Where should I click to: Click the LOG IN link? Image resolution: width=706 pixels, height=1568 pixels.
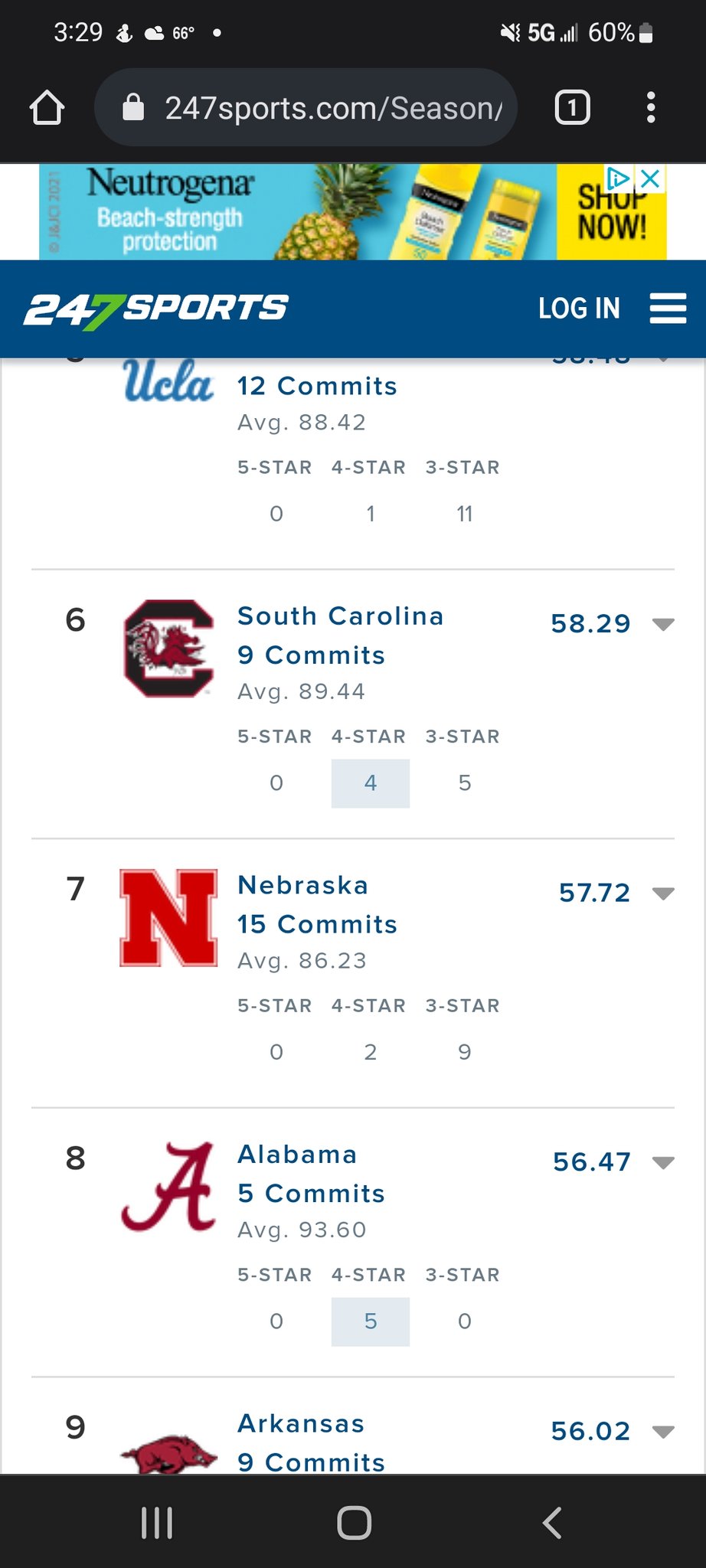pos(579,309)
